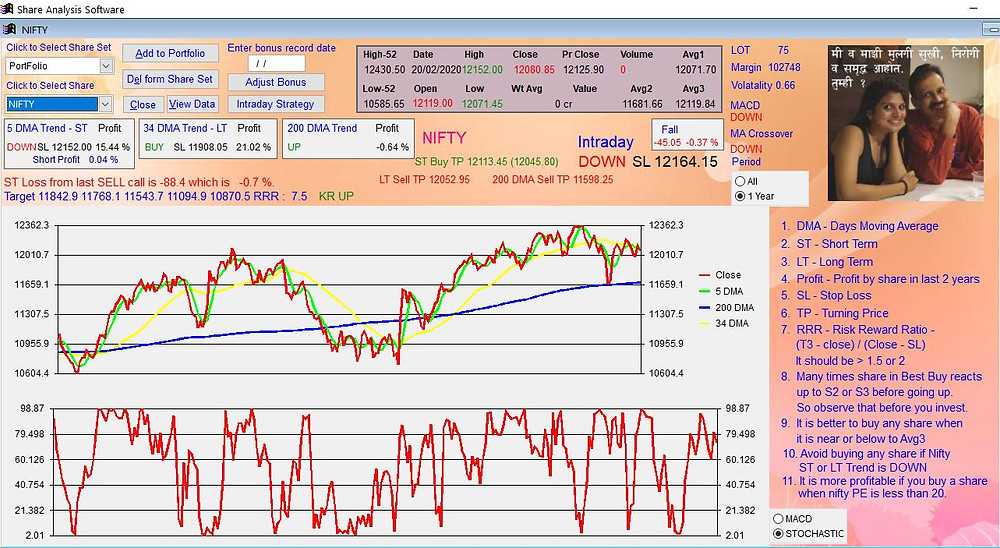This screenshot has height=548, width=1000.
Task: Click the 5 DMA Trend - ST panel
Action: pos(70,144)
